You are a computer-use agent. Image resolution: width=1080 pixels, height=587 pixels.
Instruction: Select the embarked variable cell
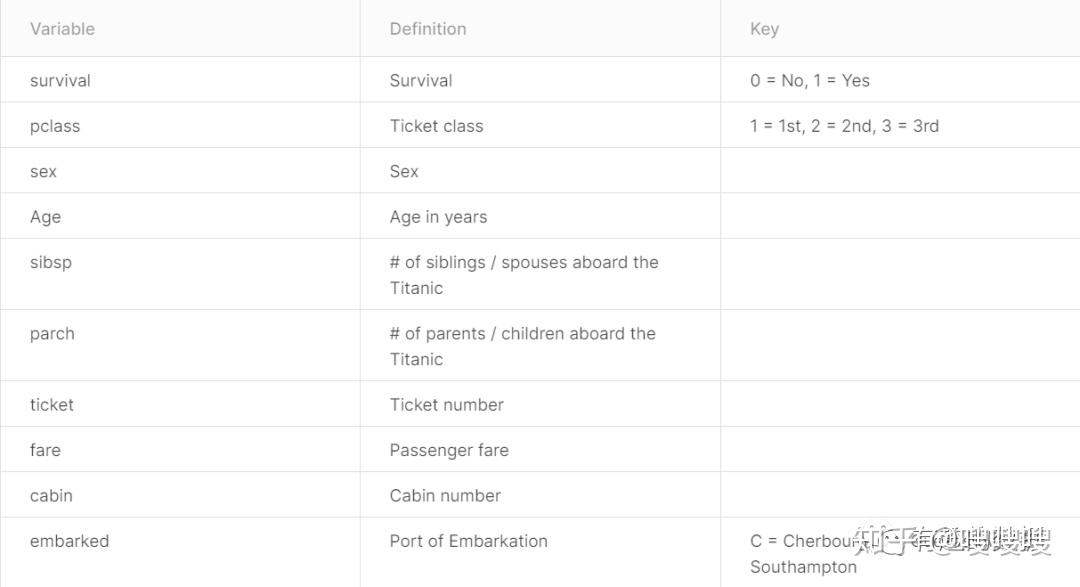tap(69, 541)
